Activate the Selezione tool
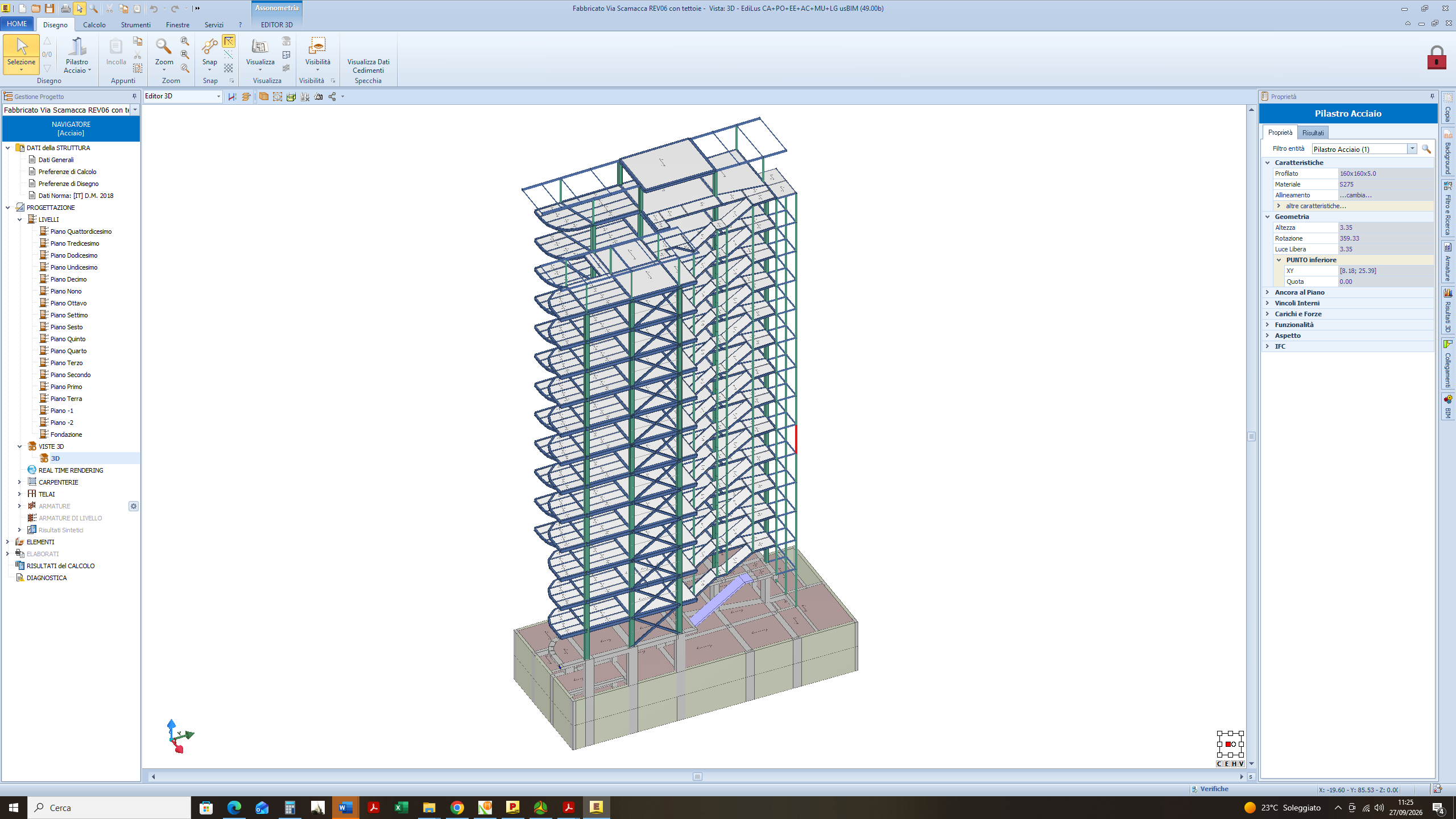 pos(21,54)
